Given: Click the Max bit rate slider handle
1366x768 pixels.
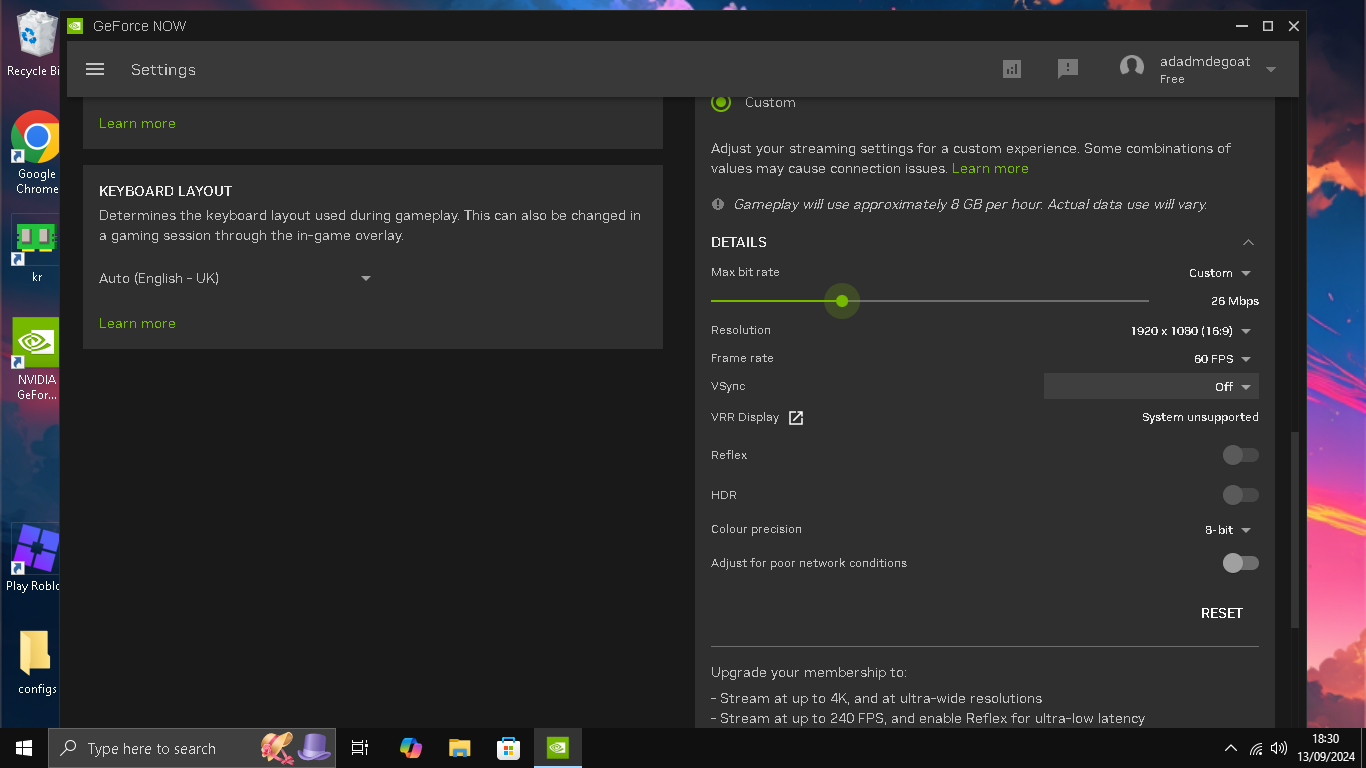Looking at the screenshot, I should pyautogui.click(x=842, y=301).
